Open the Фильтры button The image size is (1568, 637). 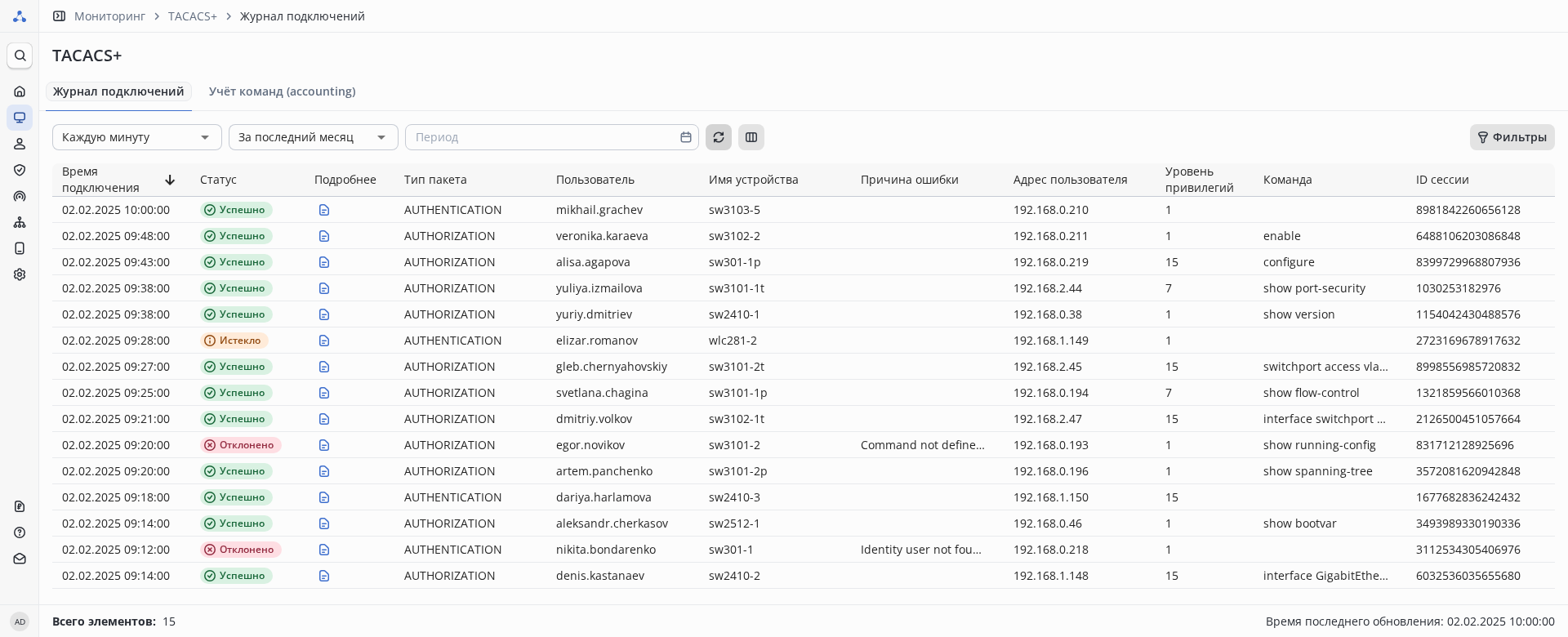[1512, 137]
